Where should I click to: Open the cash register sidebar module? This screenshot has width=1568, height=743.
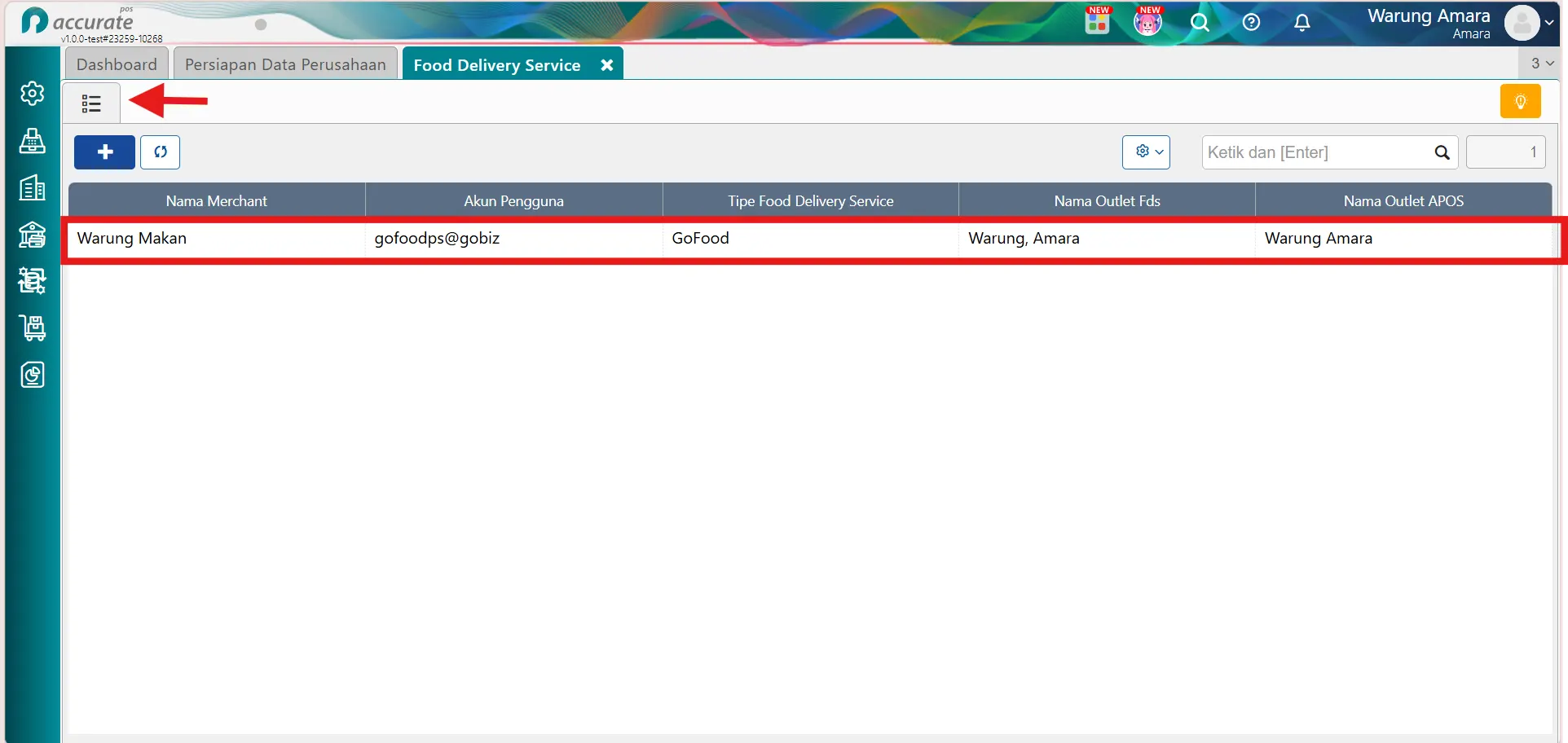coord(33,141)
